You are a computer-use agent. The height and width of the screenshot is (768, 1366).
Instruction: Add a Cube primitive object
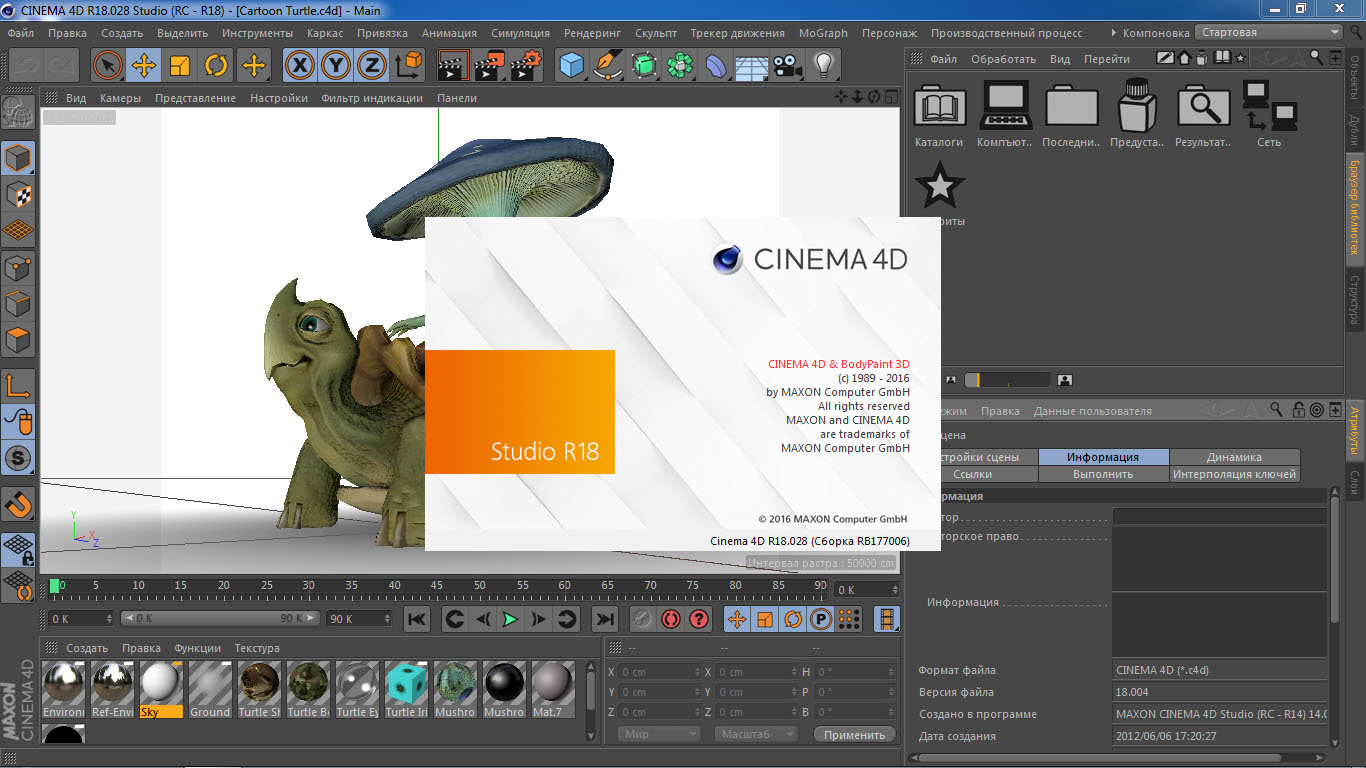pyautogui.click(x=571, y=66)
